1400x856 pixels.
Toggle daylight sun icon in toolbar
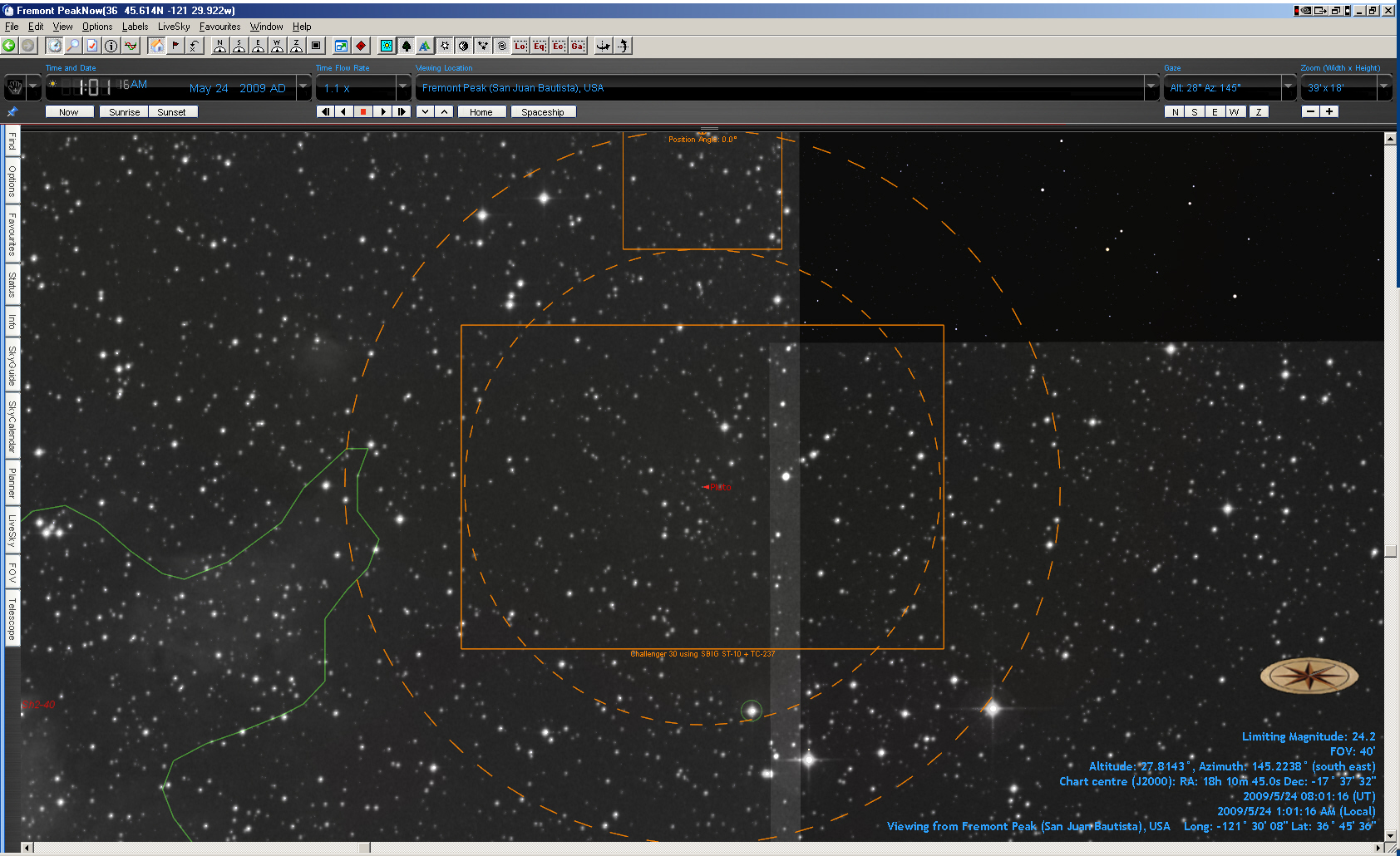pyautogui.click(x=387, y=46)
